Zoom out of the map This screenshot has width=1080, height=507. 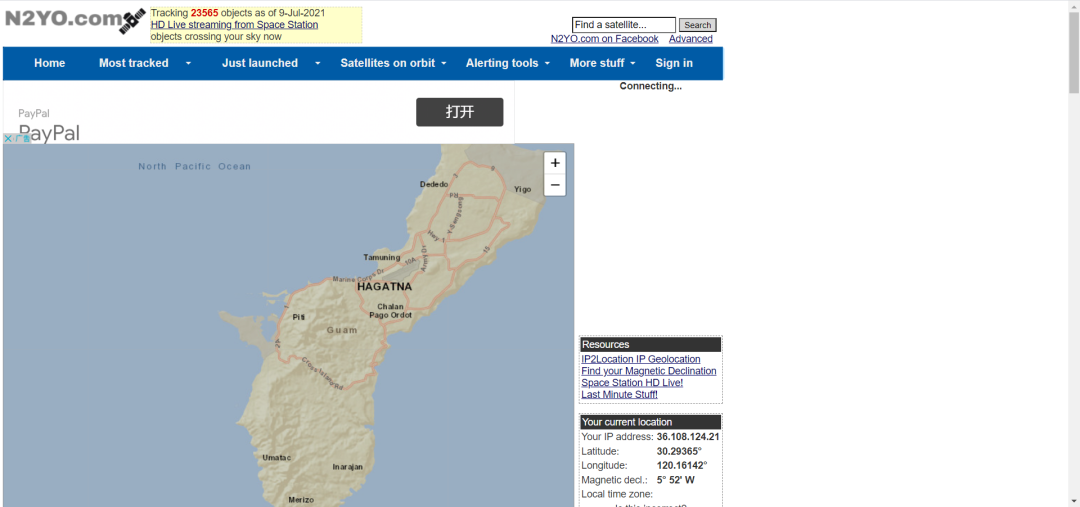click(x=555, y=185)
